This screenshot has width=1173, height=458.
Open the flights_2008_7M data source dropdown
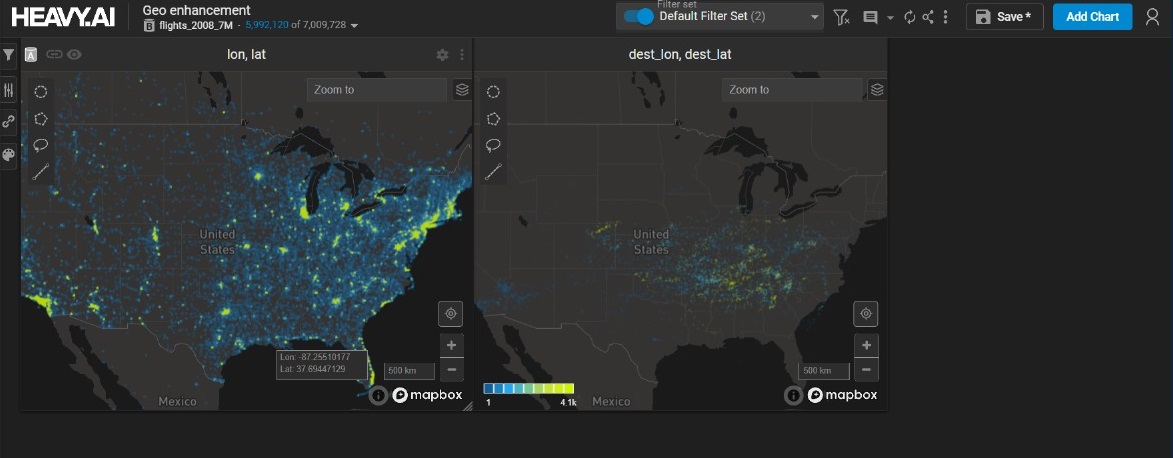pos(355,25)
